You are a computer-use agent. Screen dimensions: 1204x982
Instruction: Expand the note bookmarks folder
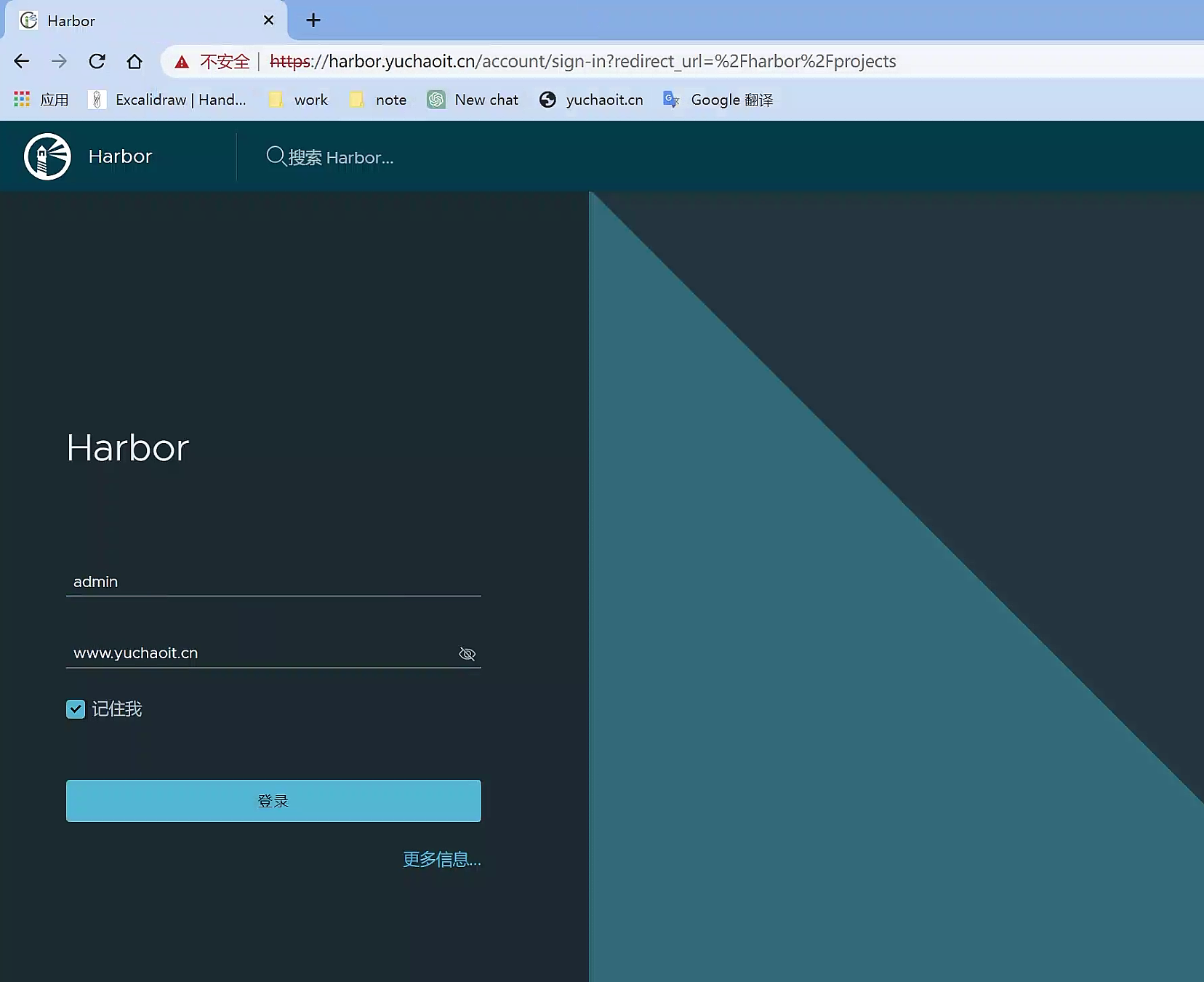379,100
